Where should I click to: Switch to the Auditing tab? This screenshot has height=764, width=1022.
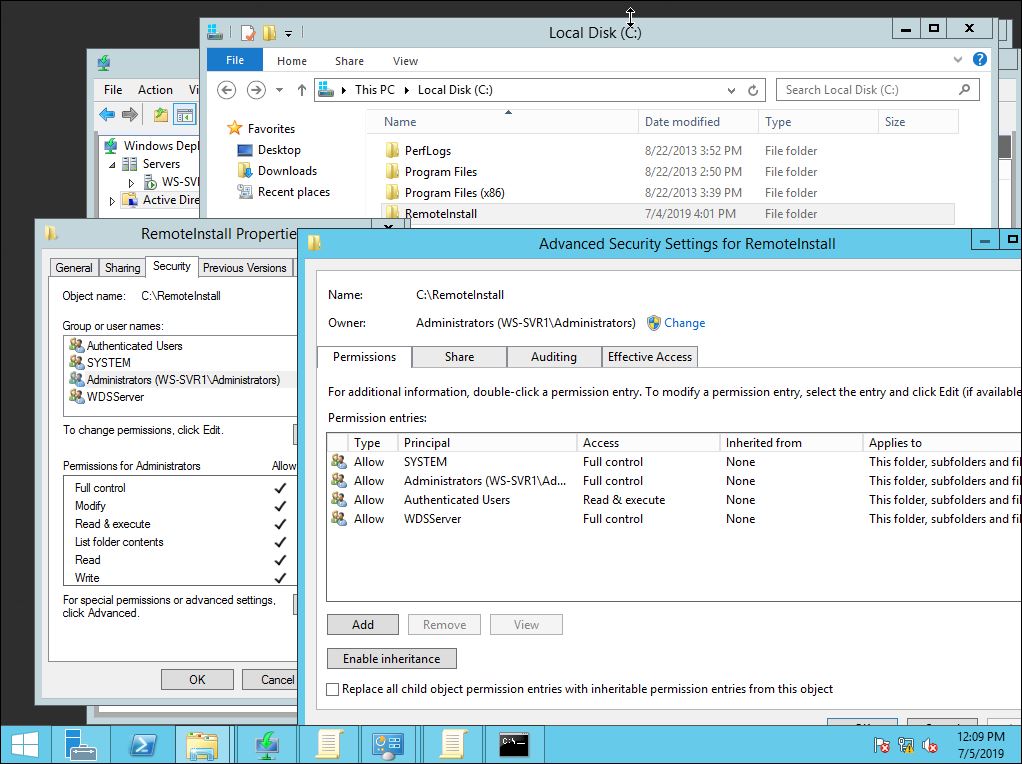(x=553, y=357)
